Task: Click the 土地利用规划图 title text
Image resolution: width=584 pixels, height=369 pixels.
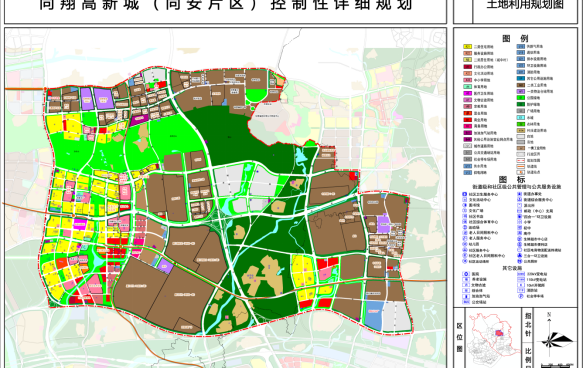Action: (525, 5)
